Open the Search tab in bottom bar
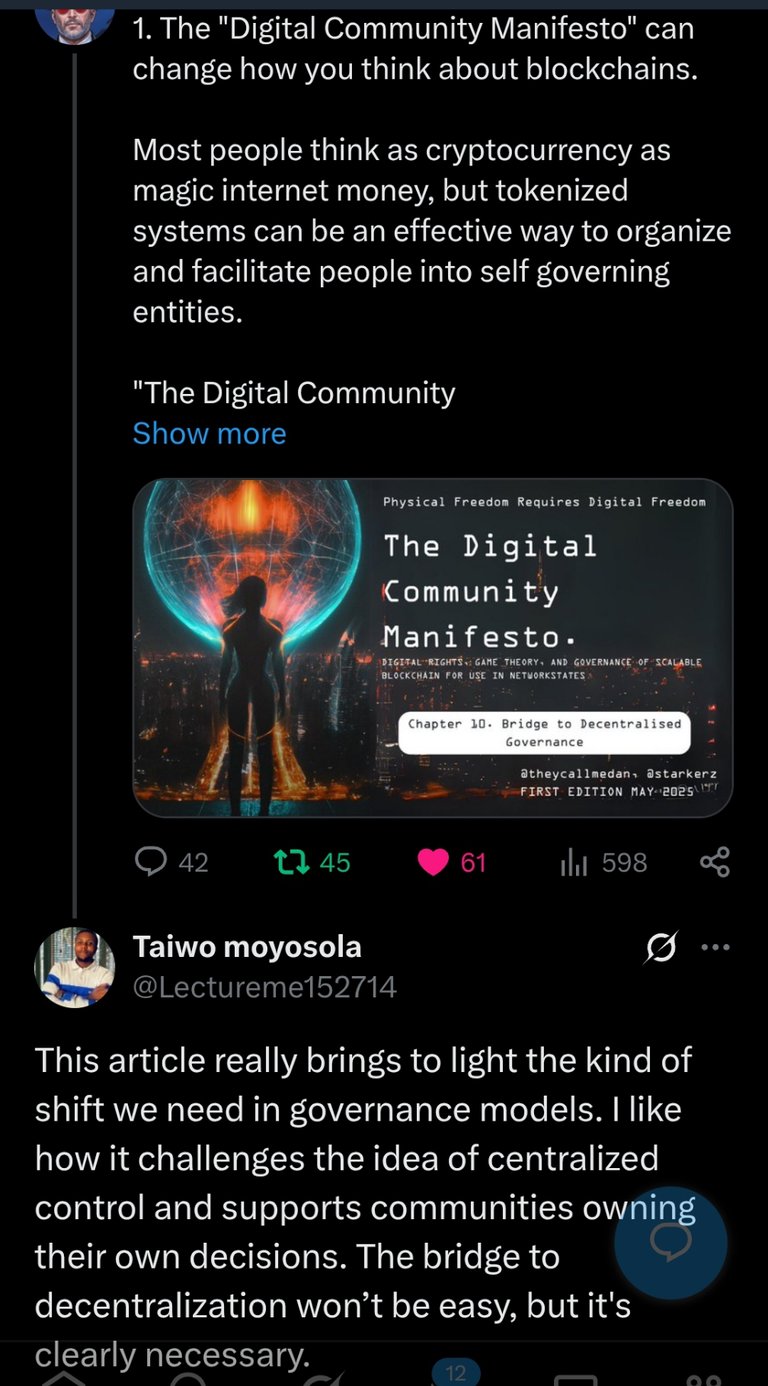 pyautogui.click(x=188, y=1378)
